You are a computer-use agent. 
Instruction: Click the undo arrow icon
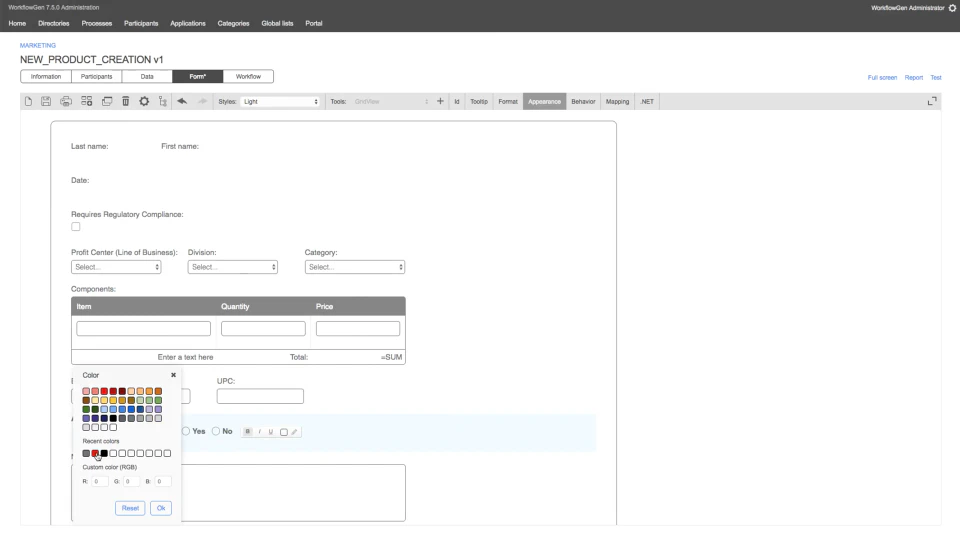pos(182,102)
